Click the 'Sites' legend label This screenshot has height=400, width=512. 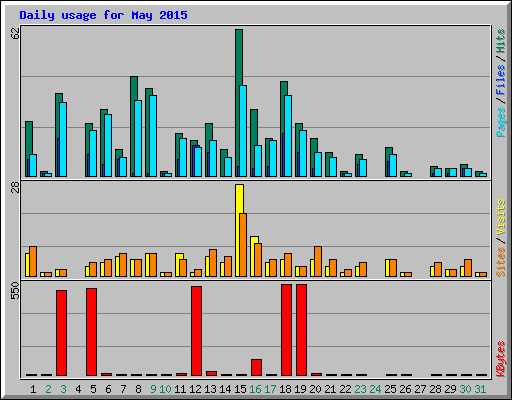pos(500,262)
